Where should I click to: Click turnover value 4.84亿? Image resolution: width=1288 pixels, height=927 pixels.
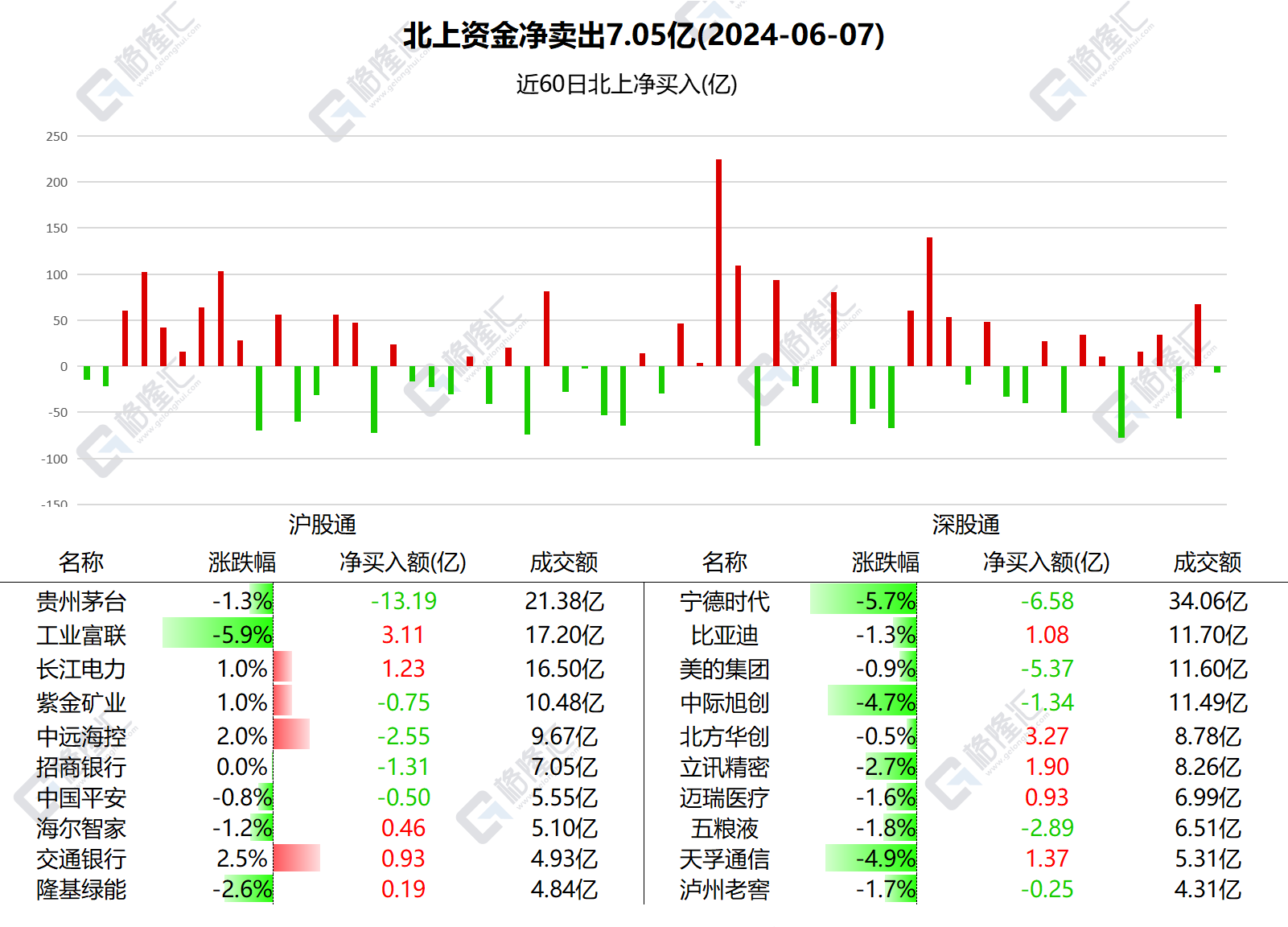pos(565,889)
